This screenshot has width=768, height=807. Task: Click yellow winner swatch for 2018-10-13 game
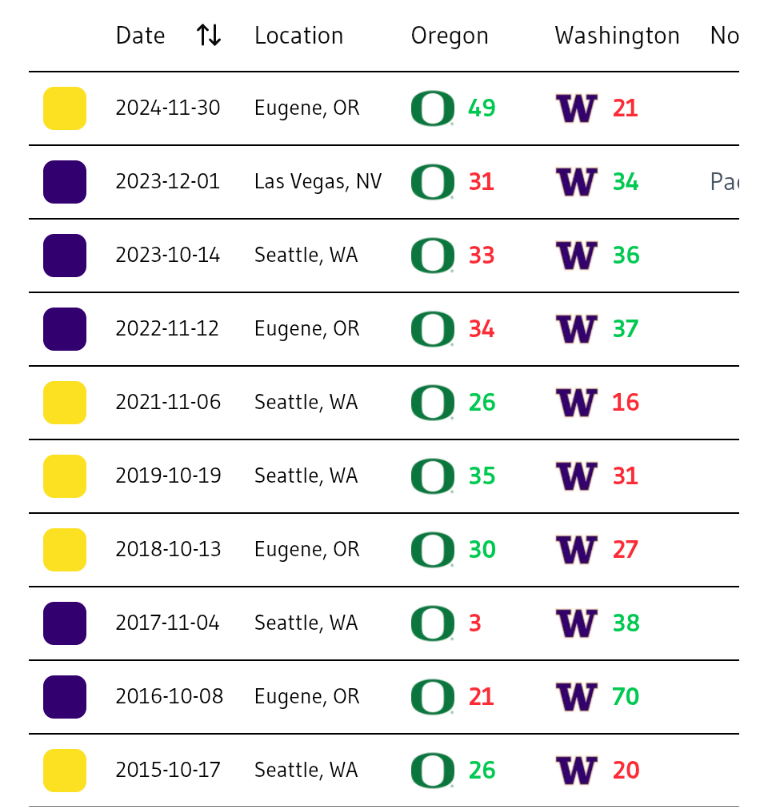pyautogui.click(x=65, y=549)
